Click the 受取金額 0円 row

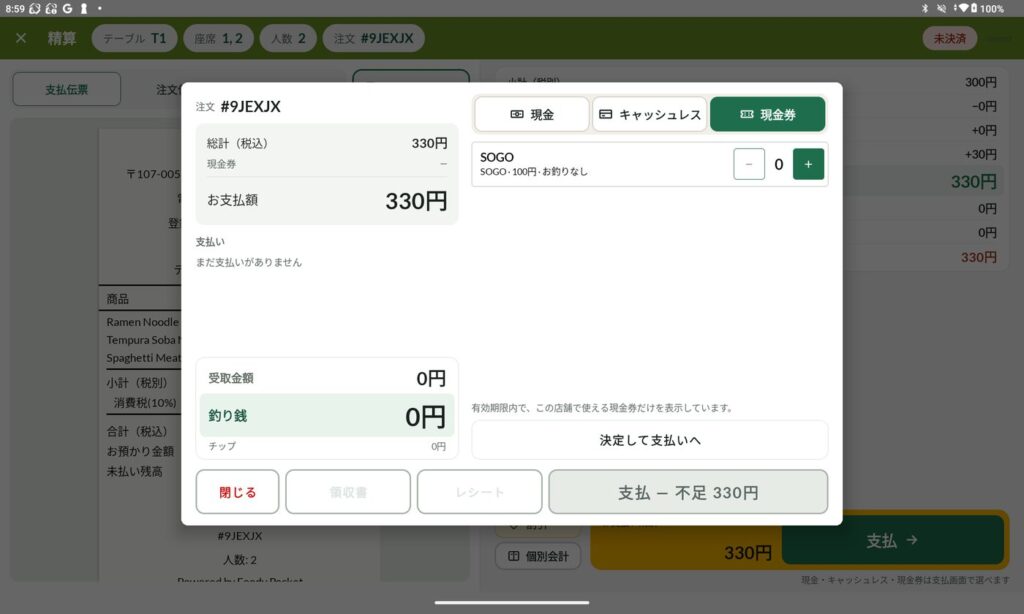(x=327, y=378)
